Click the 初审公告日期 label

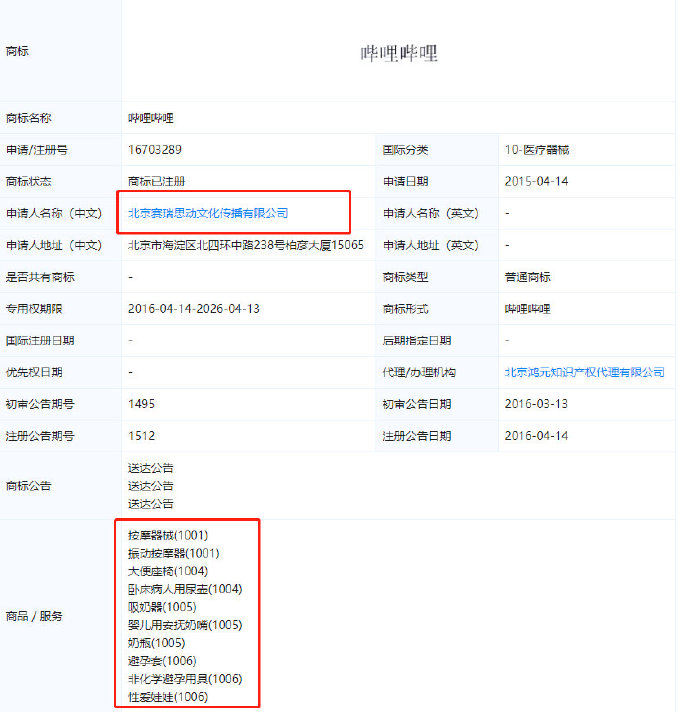coord(417,404)
